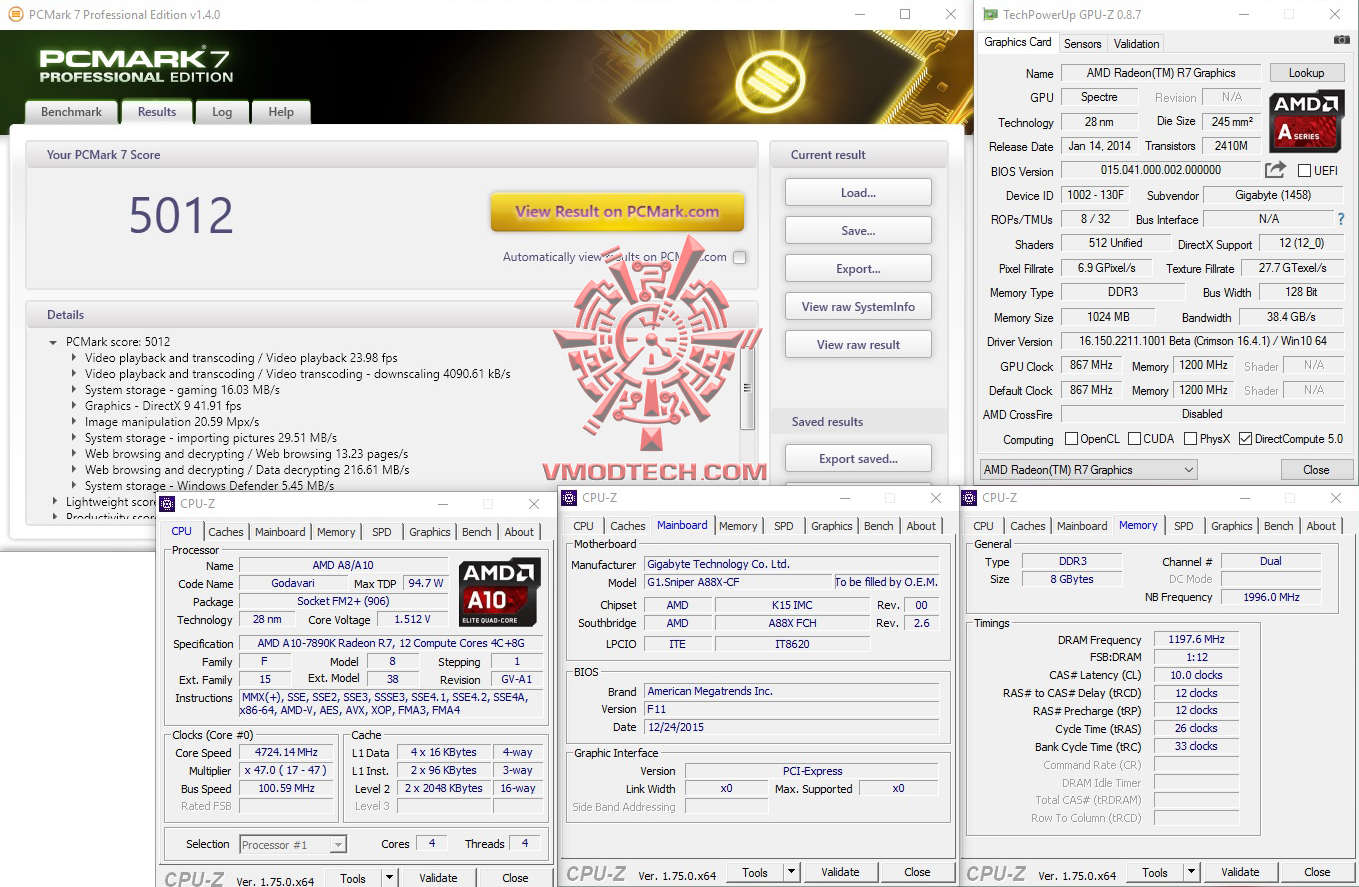This screenshot has height=887, width=1359.
Task: Enable the OpenCL checkbox
Action: (x=1072, y=439)
